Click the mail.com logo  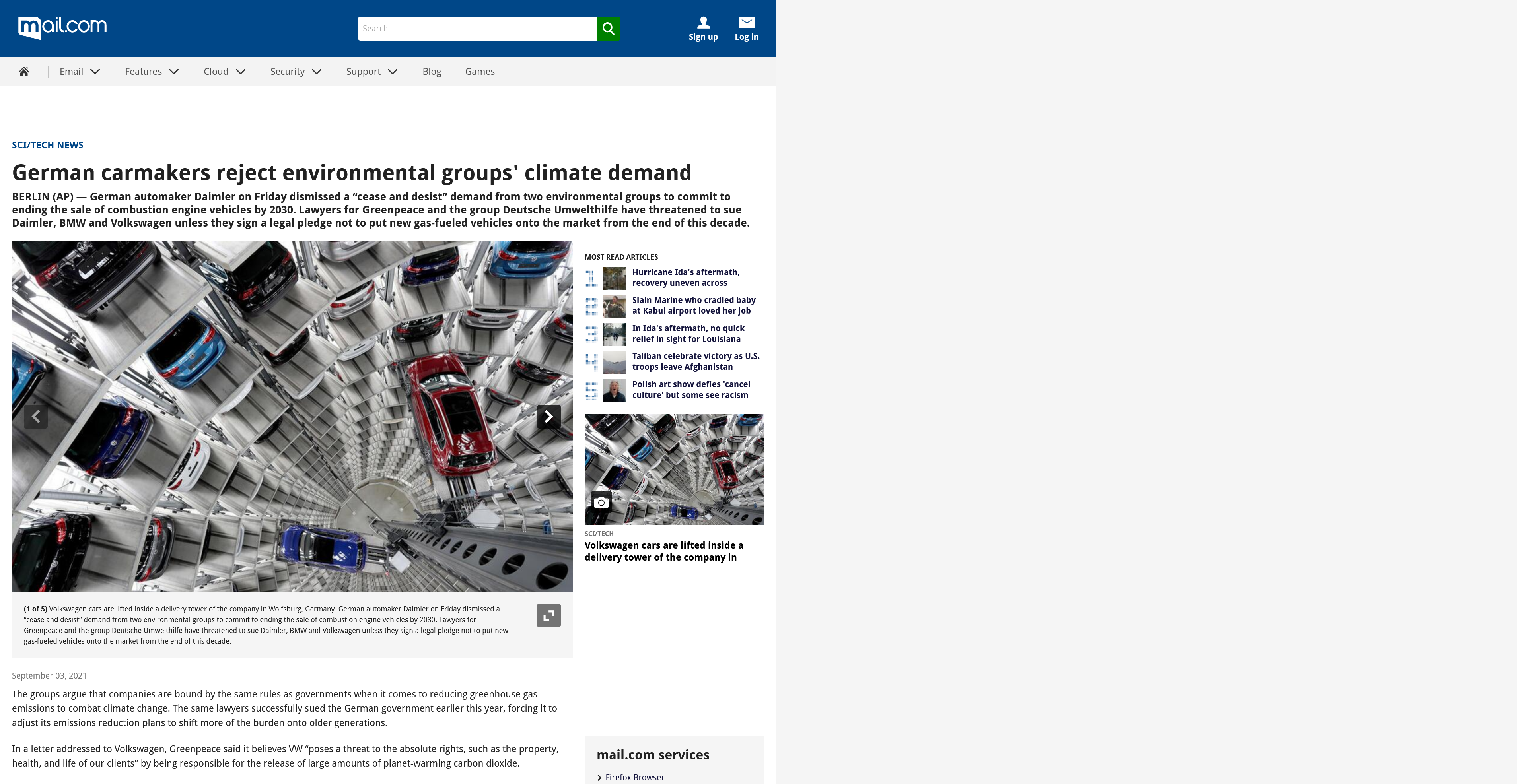(62, 28)
